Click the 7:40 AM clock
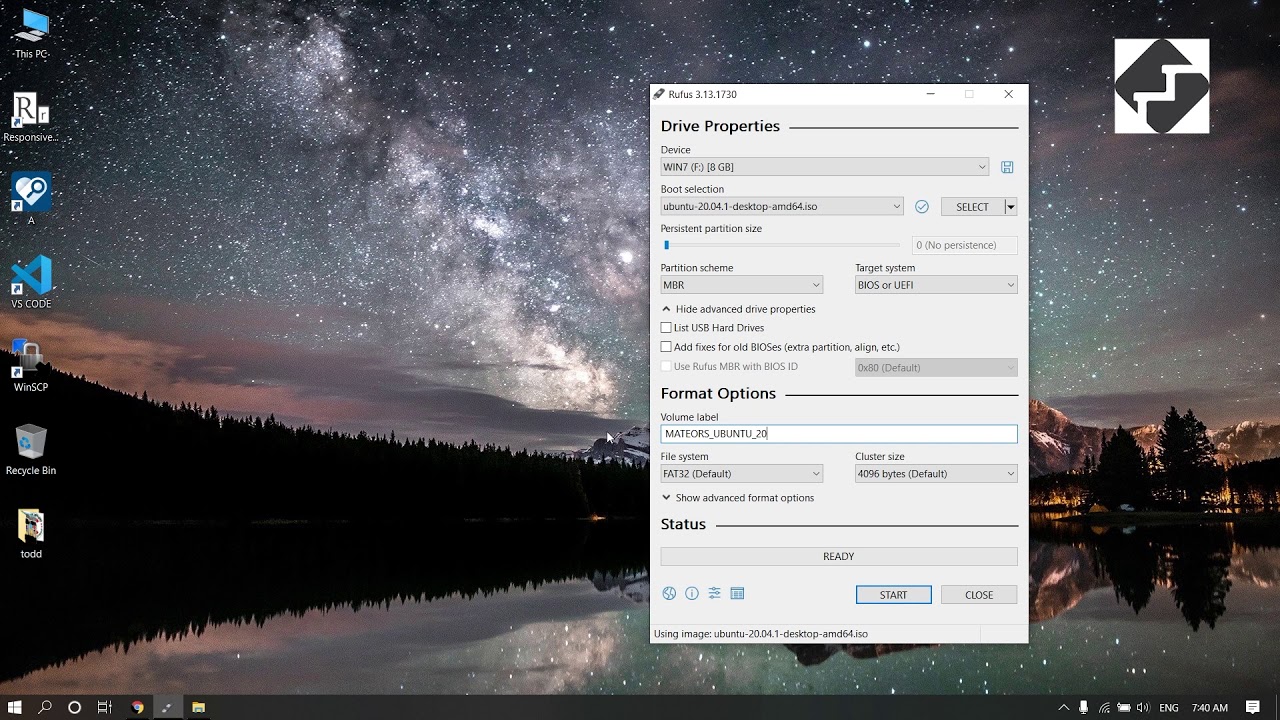The height and width of the screenshot is (720, 1280). point(1209,707)
